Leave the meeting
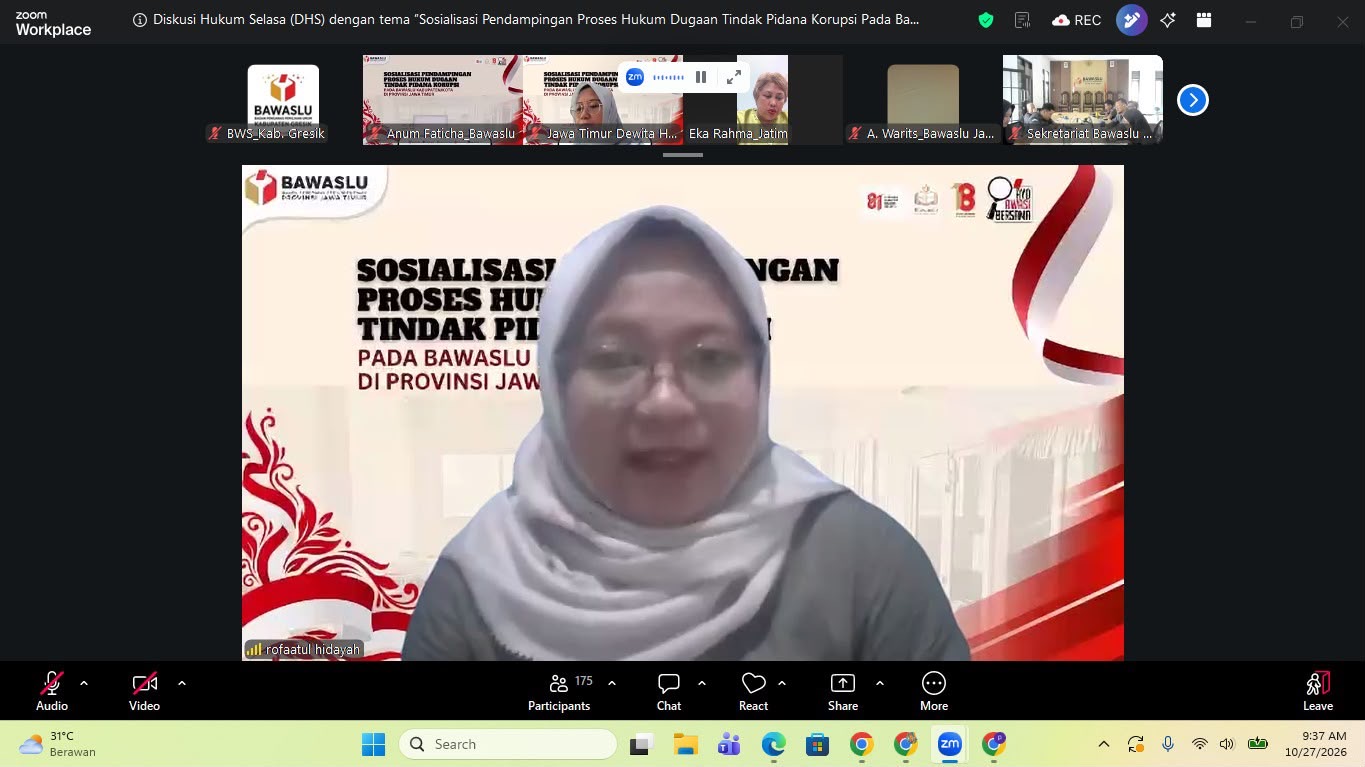The width and height of the screenshot is (1365, 767). [1318, 691]
